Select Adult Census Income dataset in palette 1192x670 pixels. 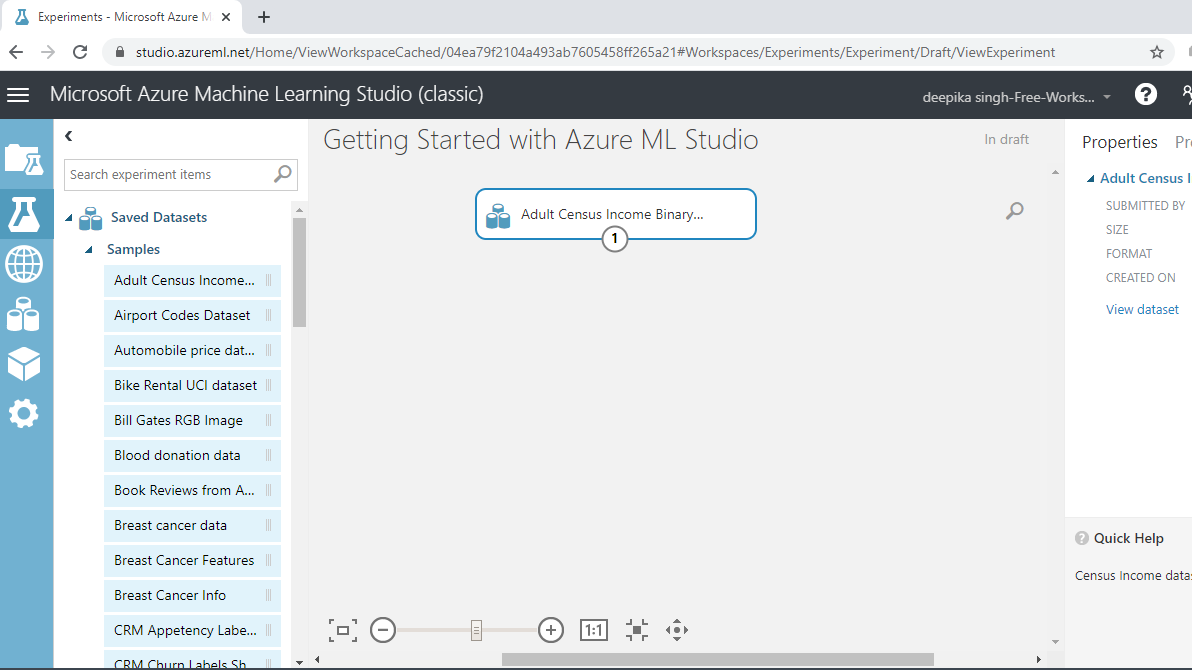tap(192, 281)
